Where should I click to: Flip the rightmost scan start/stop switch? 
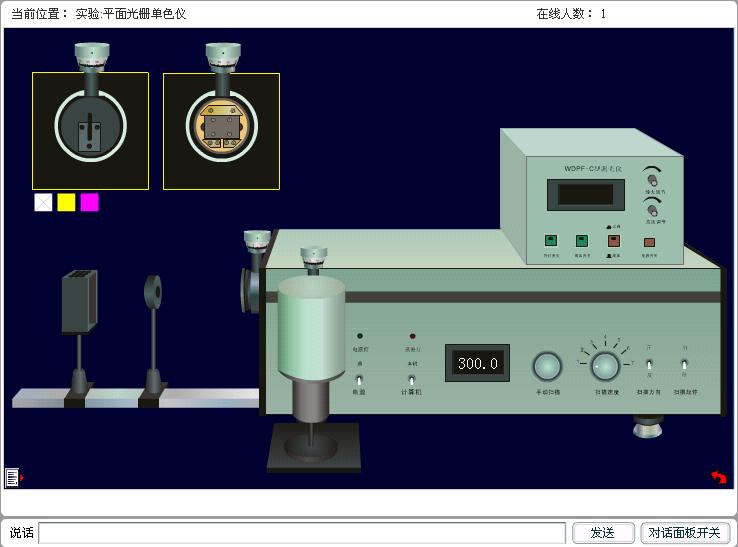tap(684, 366)
